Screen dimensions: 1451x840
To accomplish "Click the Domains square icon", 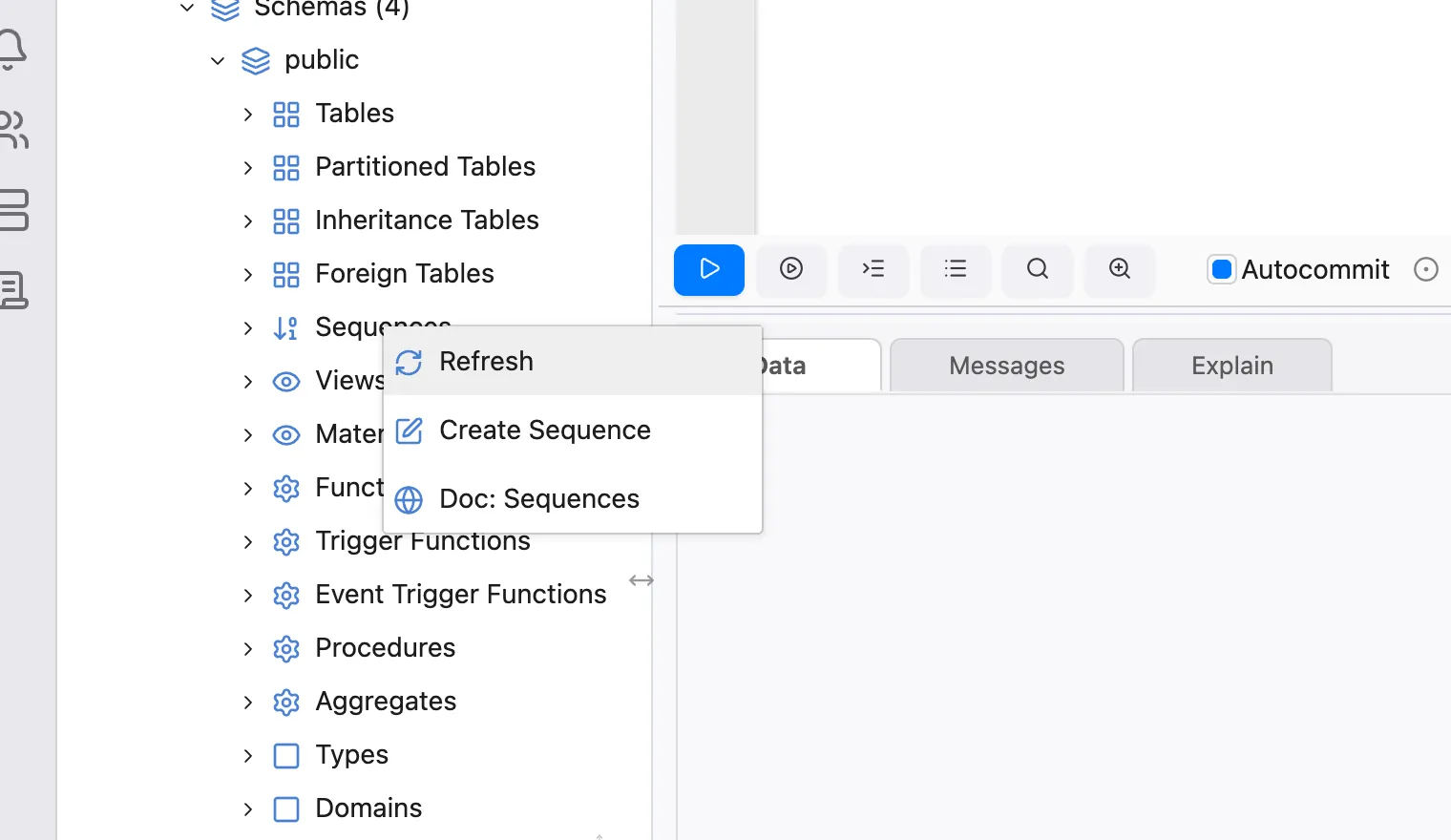I will pyautogui.click(x=286, y=809).
